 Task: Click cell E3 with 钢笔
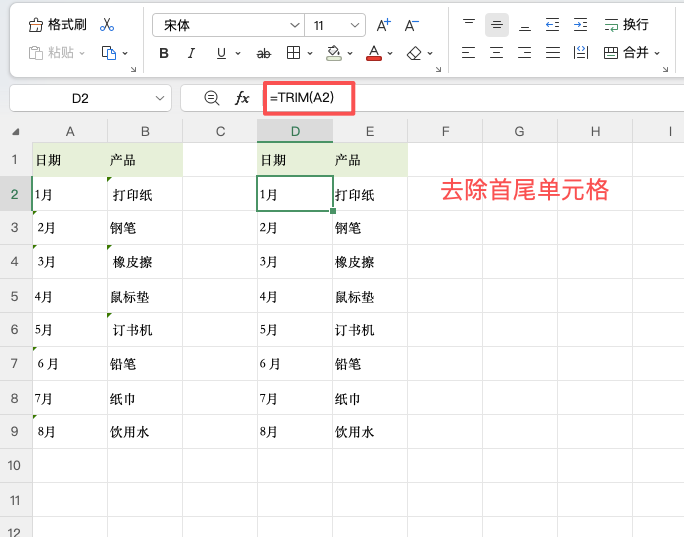pos(370,228)
